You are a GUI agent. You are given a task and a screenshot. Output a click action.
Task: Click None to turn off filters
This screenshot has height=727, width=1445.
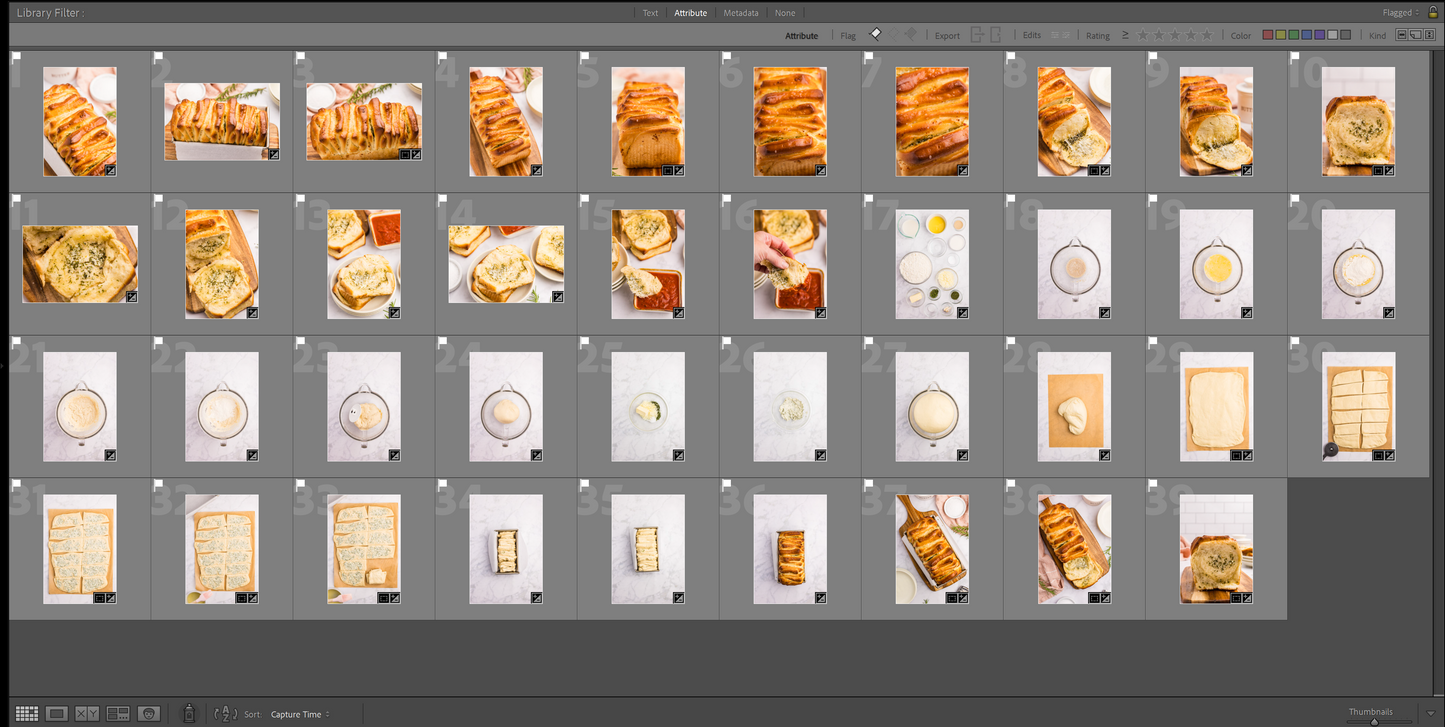pyautogui.click(x=785, y=13)
